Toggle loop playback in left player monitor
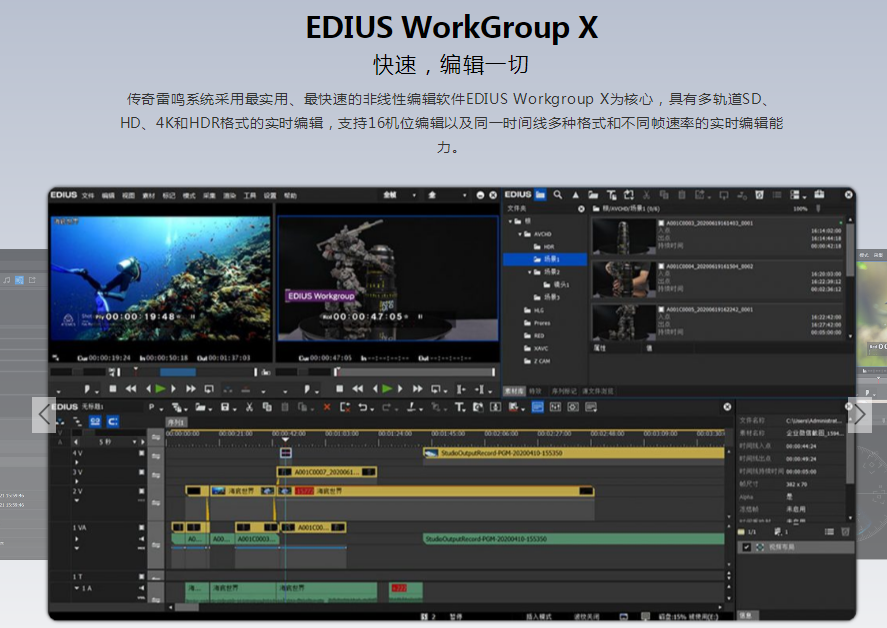Screen dimensions: 887x628 pos(209,389)
